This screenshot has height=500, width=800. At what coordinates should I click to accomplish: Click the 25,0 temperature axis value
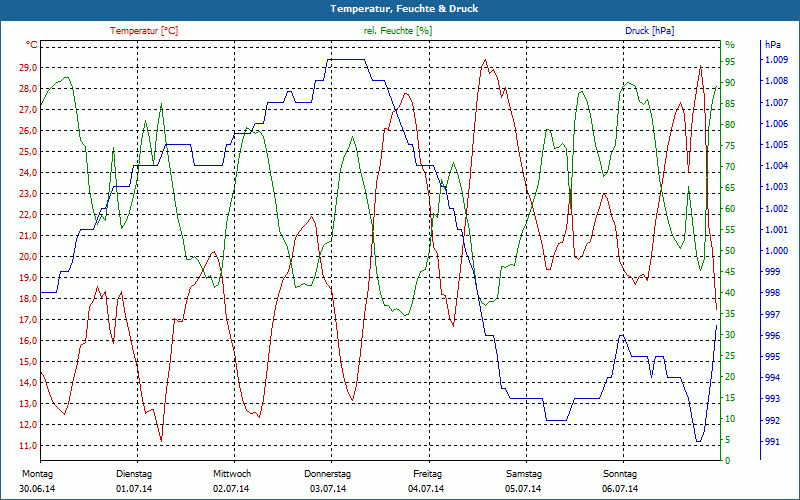click(x=28, y=152)
